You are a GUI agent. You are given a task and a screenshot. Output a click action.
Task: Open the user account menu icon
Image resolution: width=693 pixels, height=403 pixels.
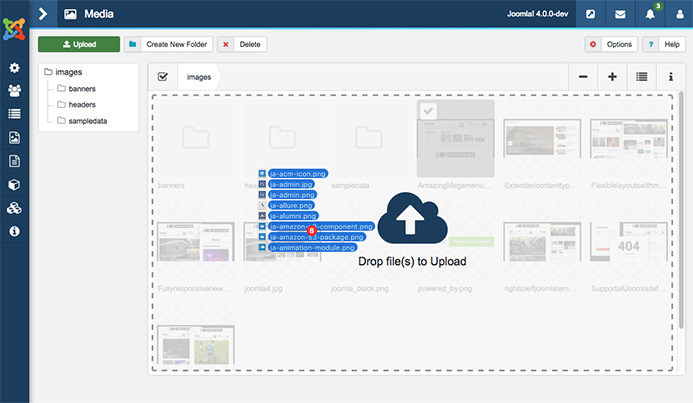coord(680,14)
